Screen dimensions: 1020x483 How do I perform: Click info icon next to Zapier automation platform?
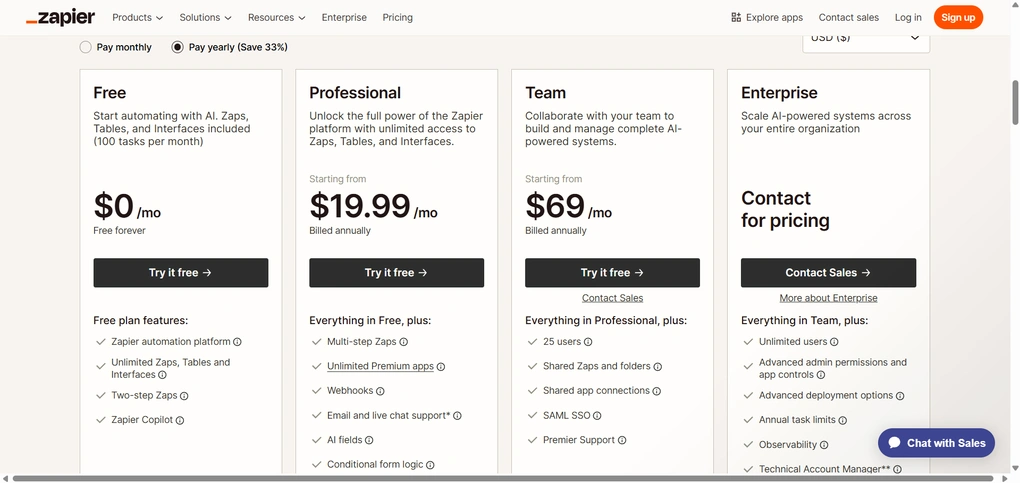(237, 342)
